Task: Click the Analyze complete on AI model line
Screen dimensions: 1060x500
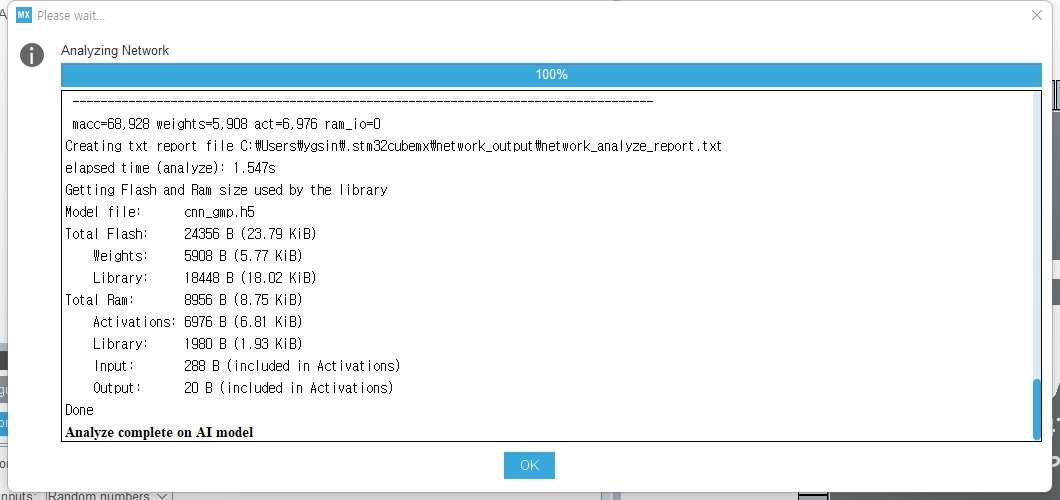Action: (159, 432)
